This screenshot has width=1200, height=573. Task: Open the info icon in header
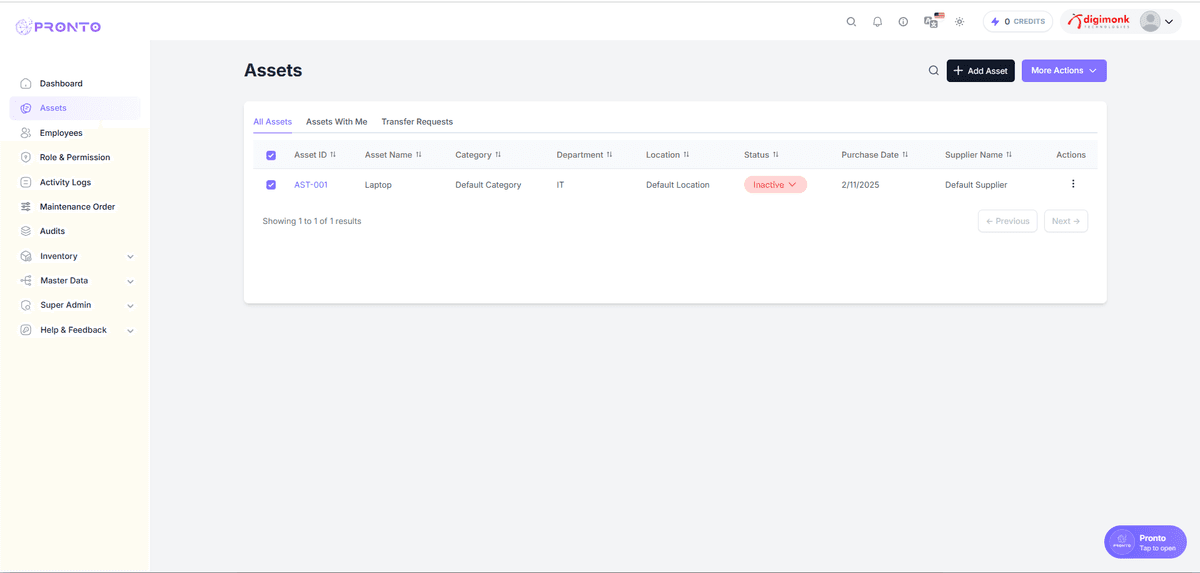903,22
